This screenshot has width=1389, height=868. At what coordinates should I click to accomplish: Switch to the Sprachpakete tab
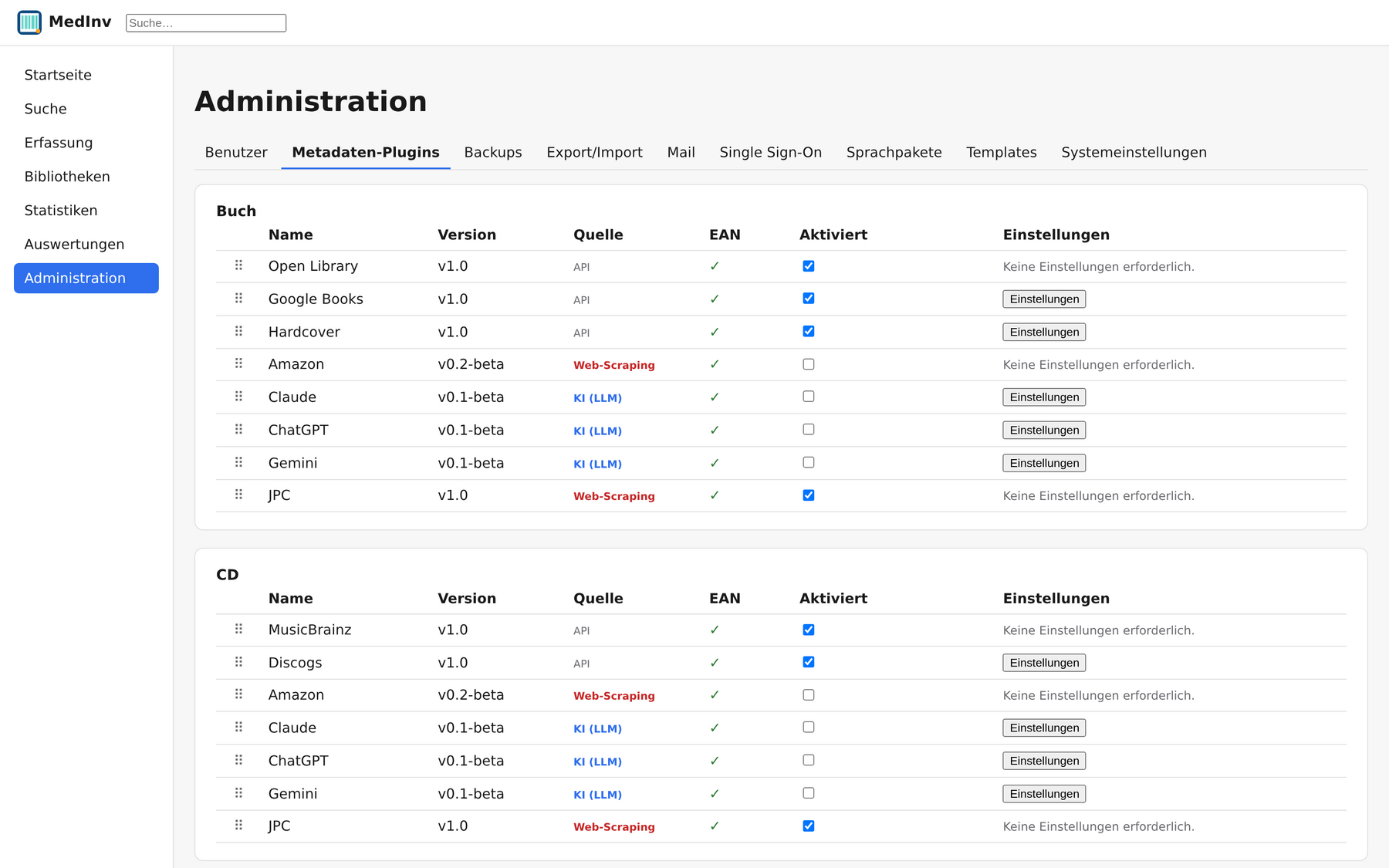(x=894, y=152)
